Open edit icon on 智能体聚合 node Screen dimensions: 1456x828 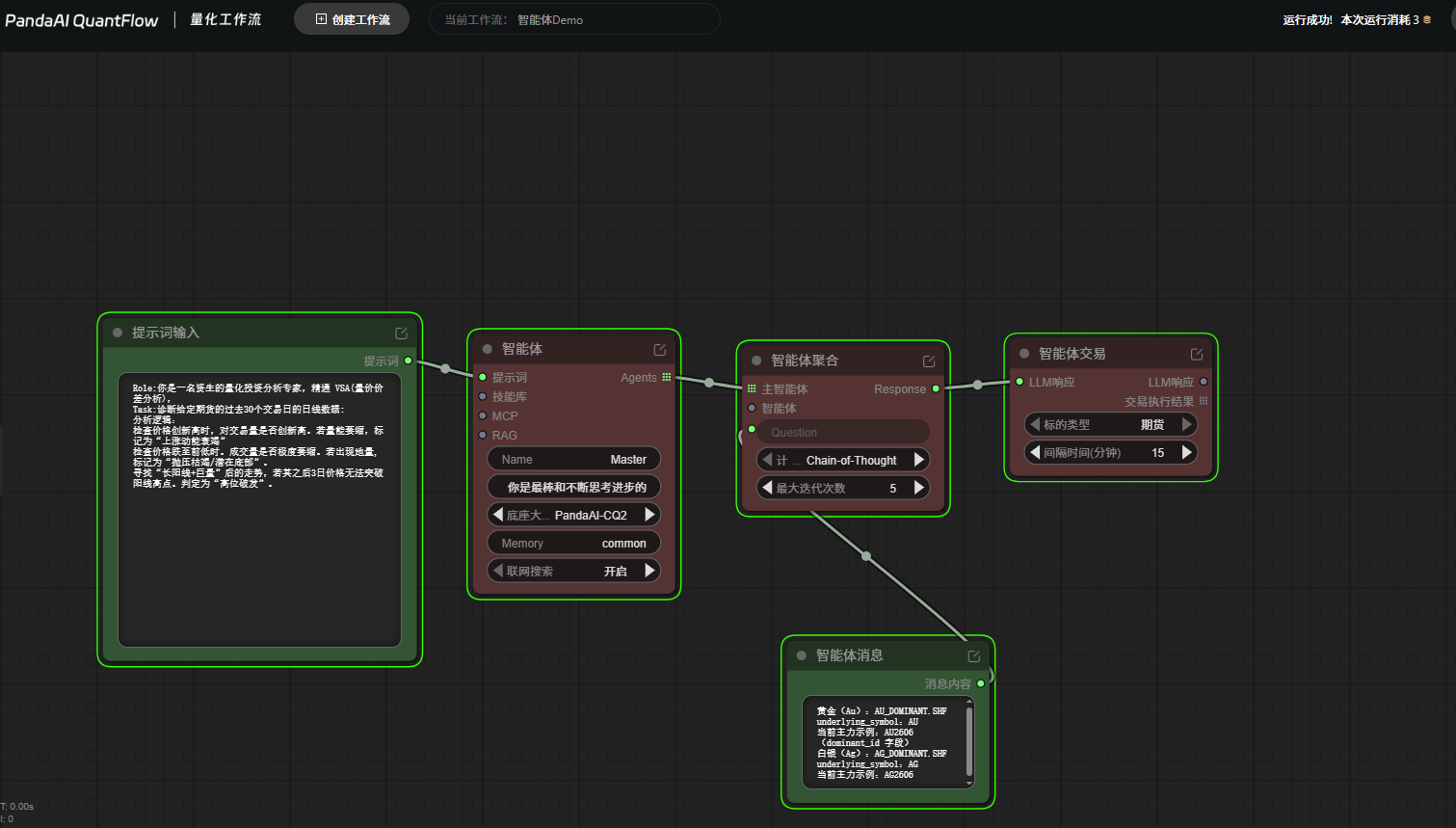(x=929, y=361)
